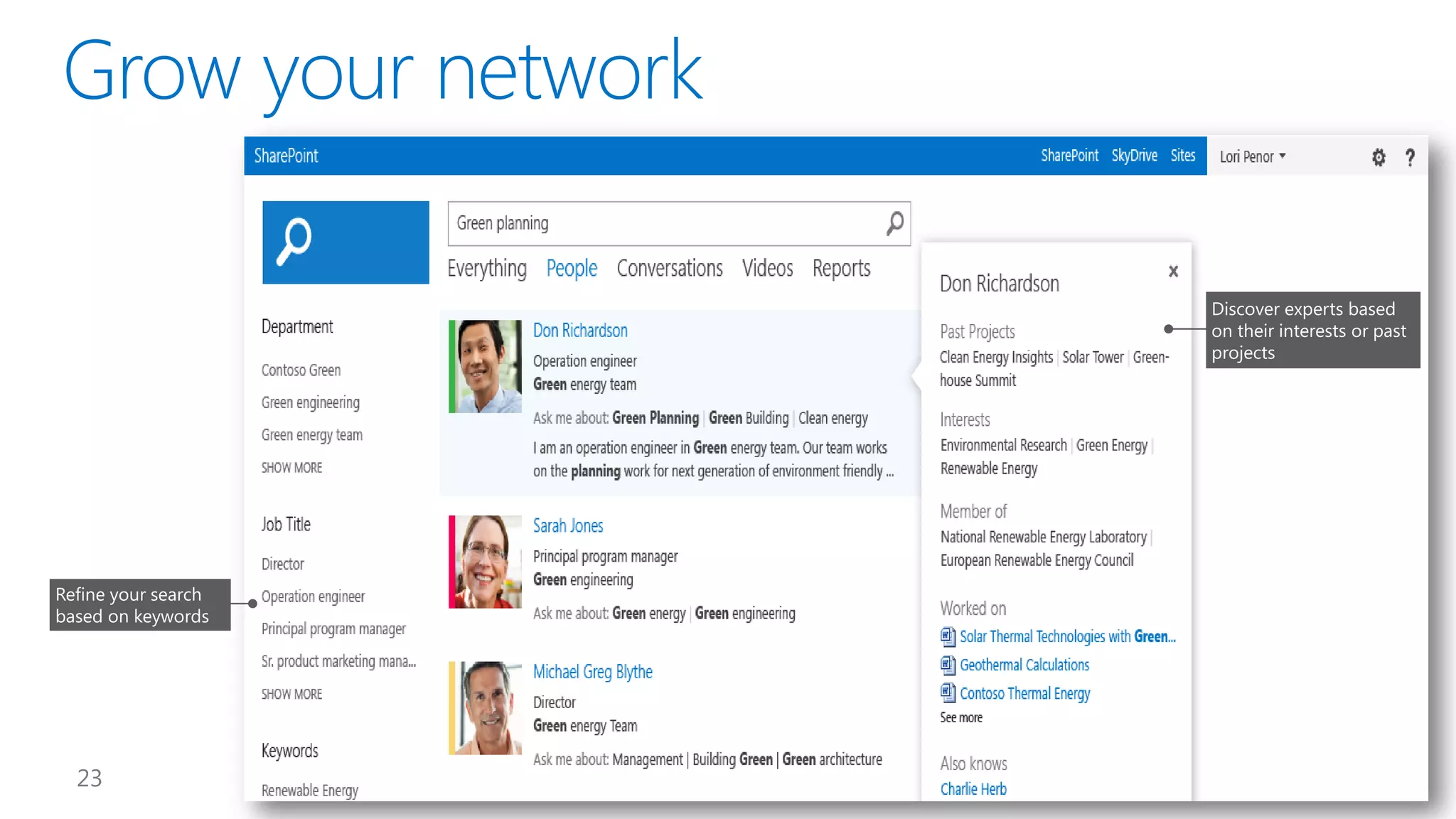Select the Everything search tab
Screen dimensions: 1456x819
pyautogui.click(x=487, y=269)
